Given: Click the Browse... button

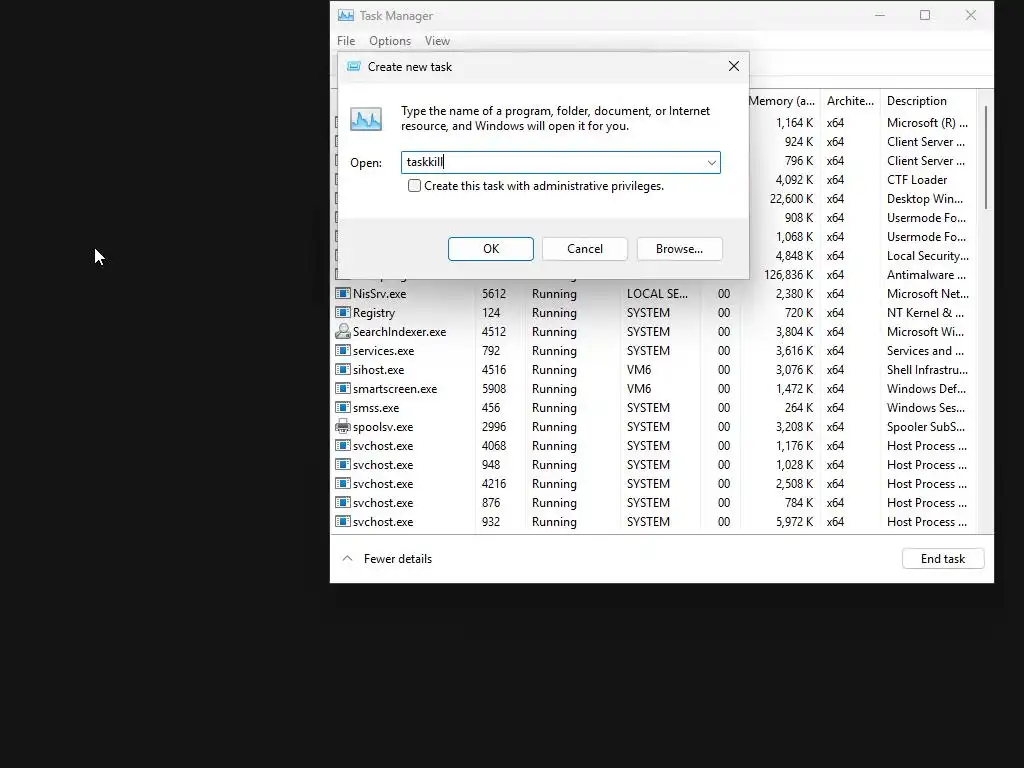Looking at the screenshot, I should coord(679,249).
